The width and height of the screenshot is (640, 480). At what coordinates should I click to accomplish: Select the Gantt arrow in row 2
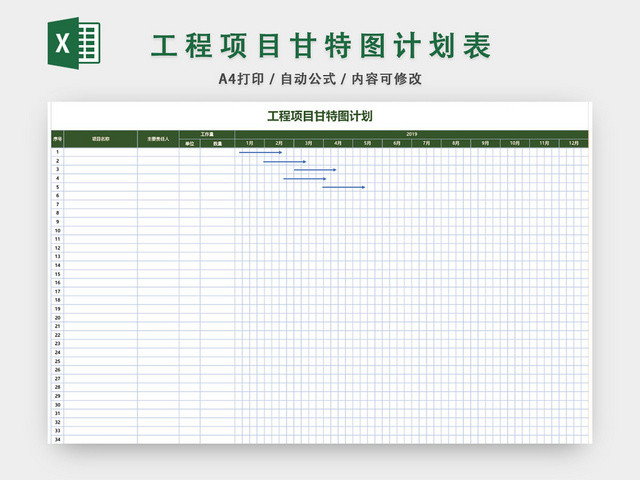pyautogui.click(x=284, y=162)
